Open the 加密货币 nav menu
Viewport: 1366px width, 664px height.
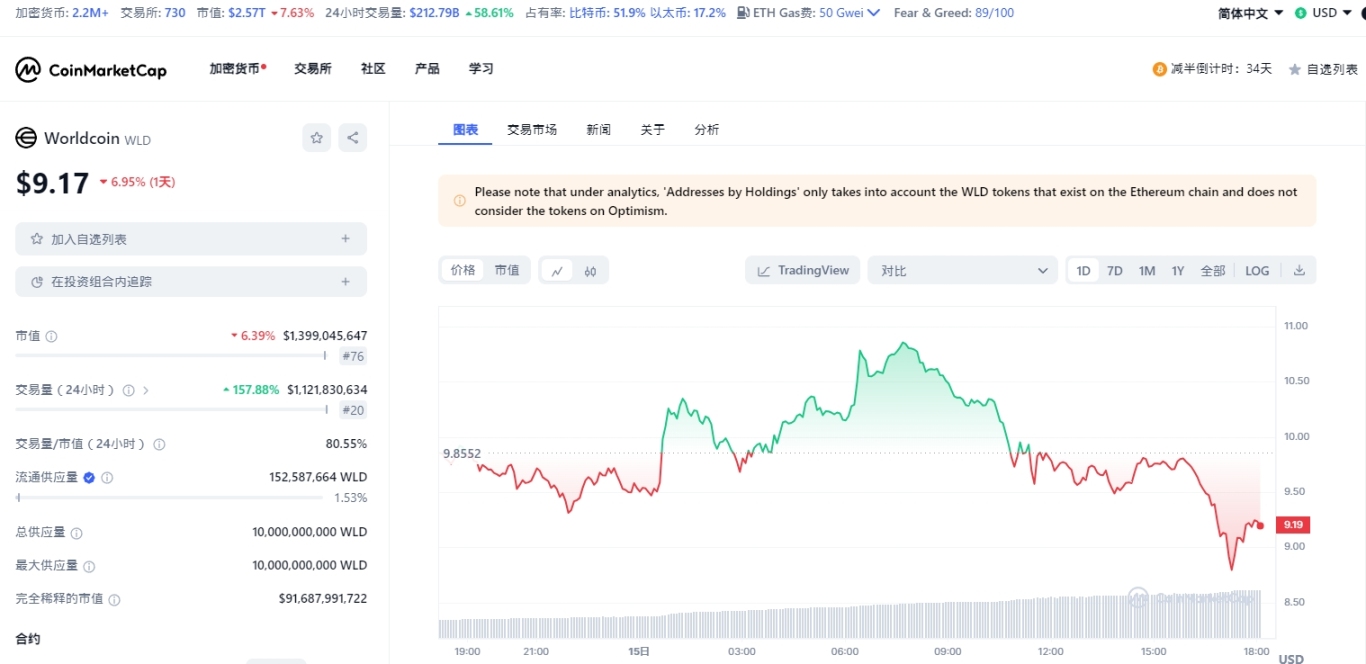[238, 69]
